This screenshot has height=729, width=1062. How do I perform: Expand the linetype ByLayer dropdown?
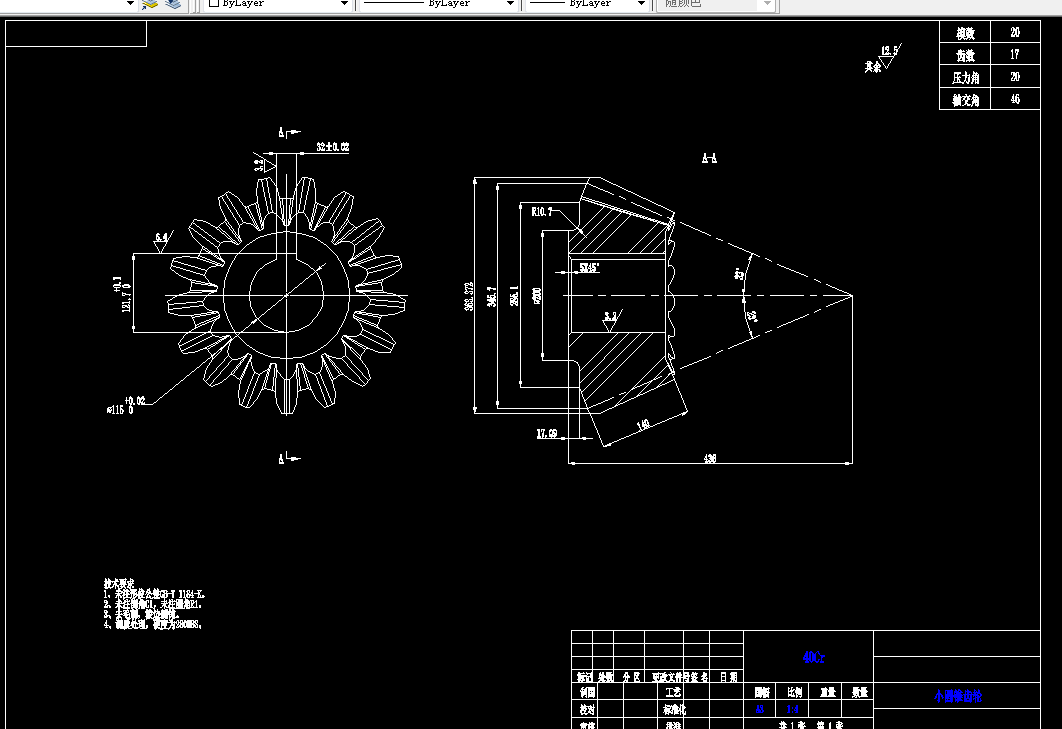coord(510,3)
